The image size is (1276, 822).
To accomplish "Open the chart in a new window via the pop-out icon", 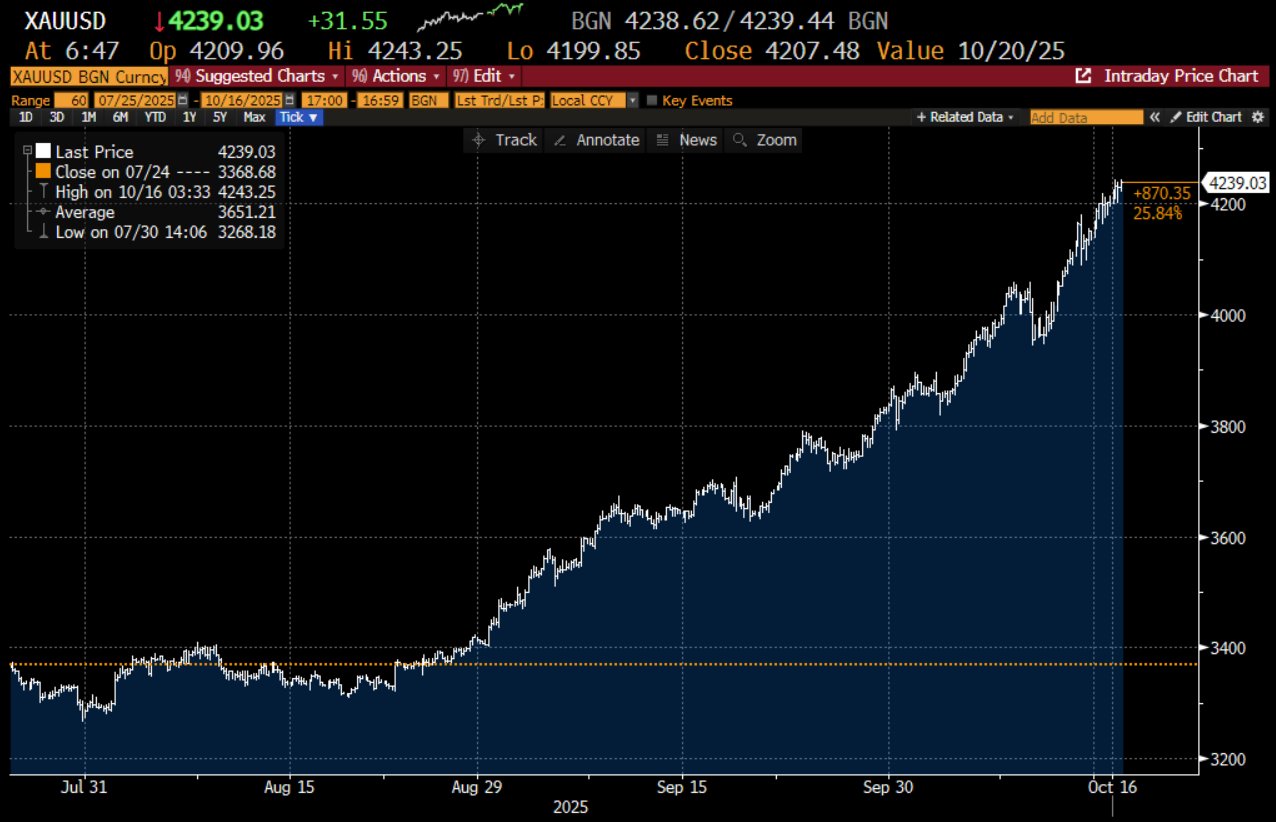I will pos(1083,76).
